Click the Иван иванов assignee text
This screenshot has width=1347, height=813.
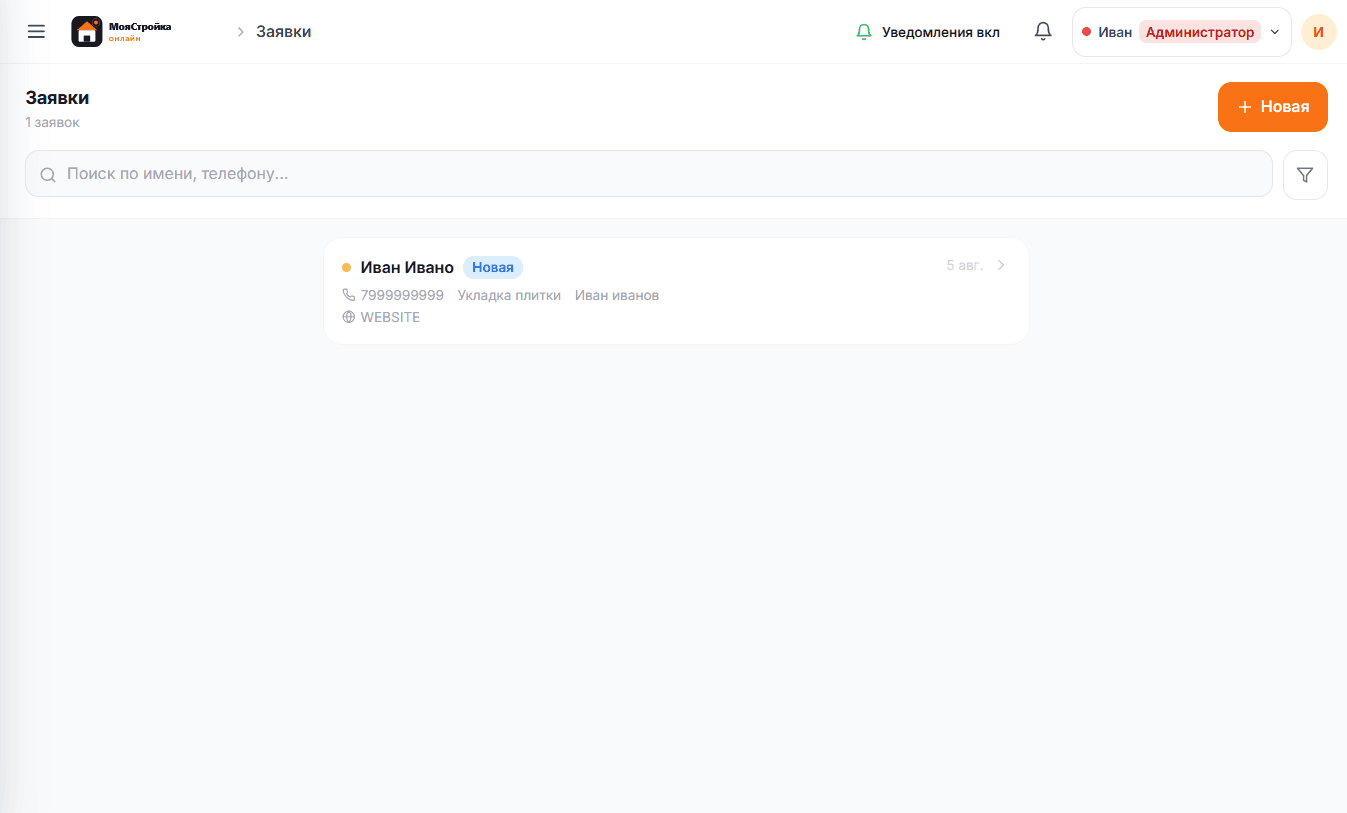pos(617,295)
